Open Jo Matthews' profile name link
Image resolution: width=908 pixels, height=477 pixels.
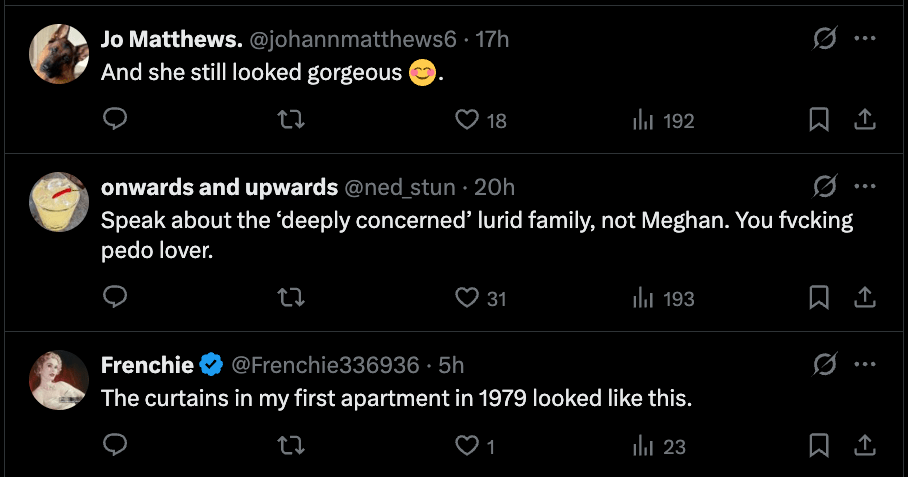point(172,39)
